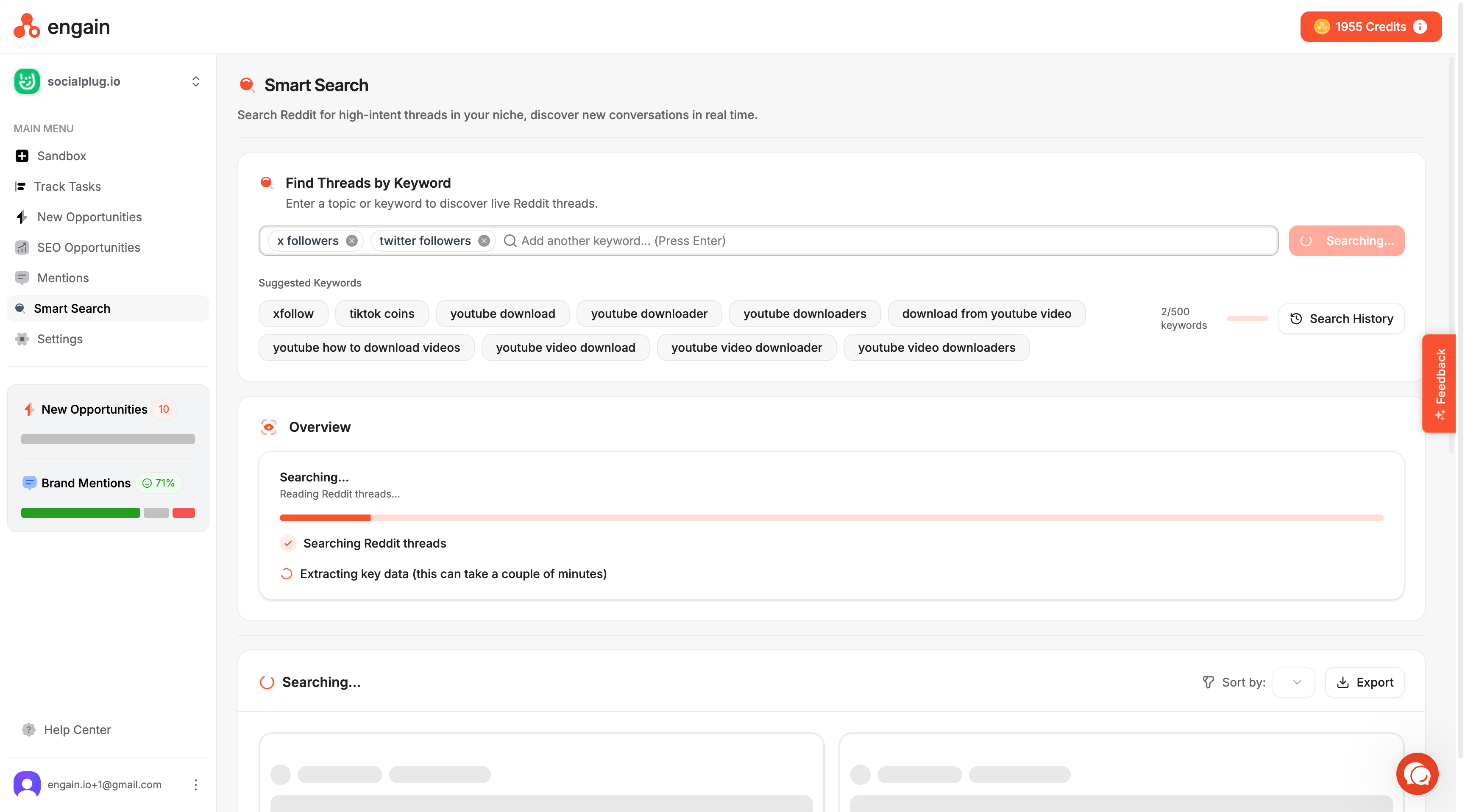Add suggested keyword 'youtube downloaders'
1465x812 pixels.
point(805,313)
